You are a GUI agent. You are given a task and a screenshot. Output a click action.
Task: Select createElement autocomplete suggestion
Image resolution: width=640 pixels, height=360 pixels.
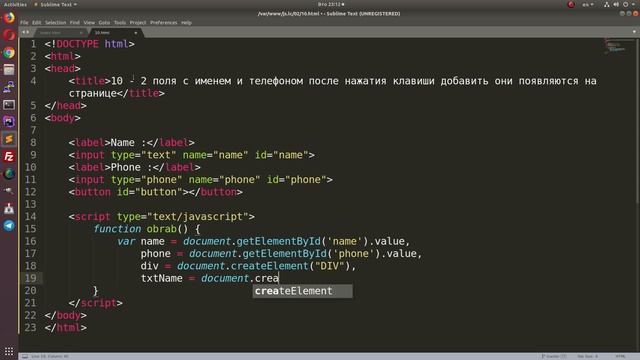[x=302, y=291]
